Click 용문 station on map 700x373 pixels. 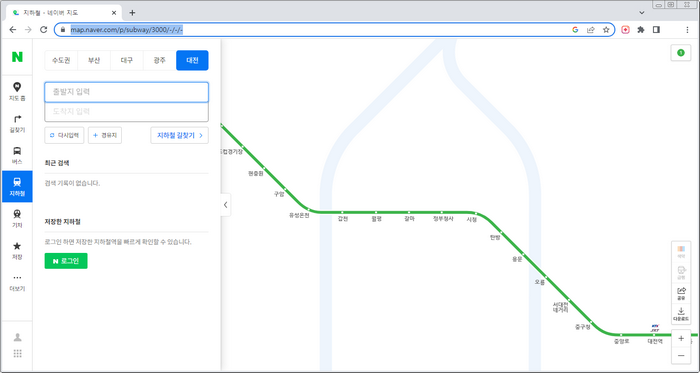coord(517,259)
